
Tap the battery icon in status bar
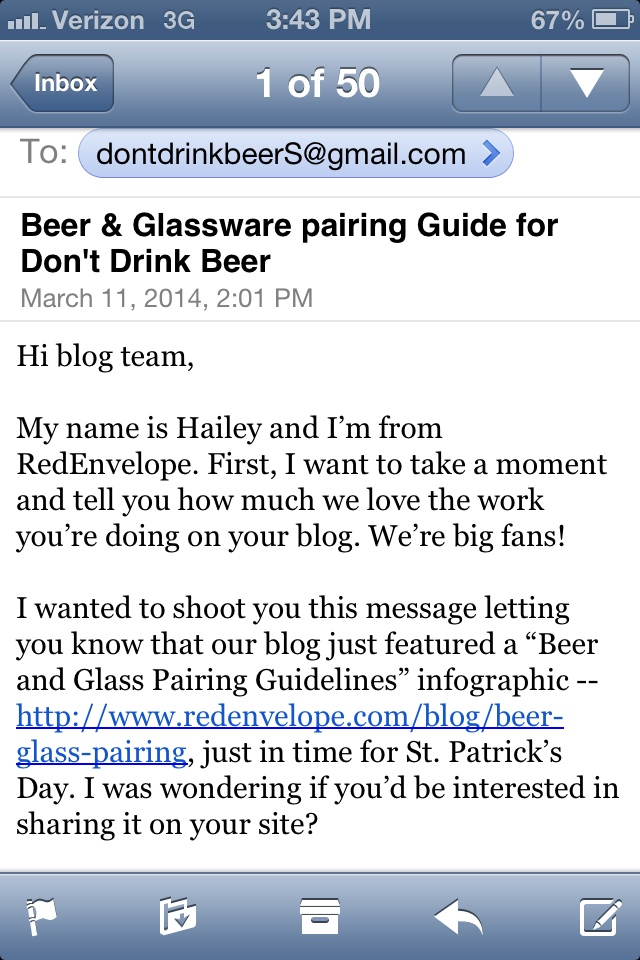tap(610, 19)
